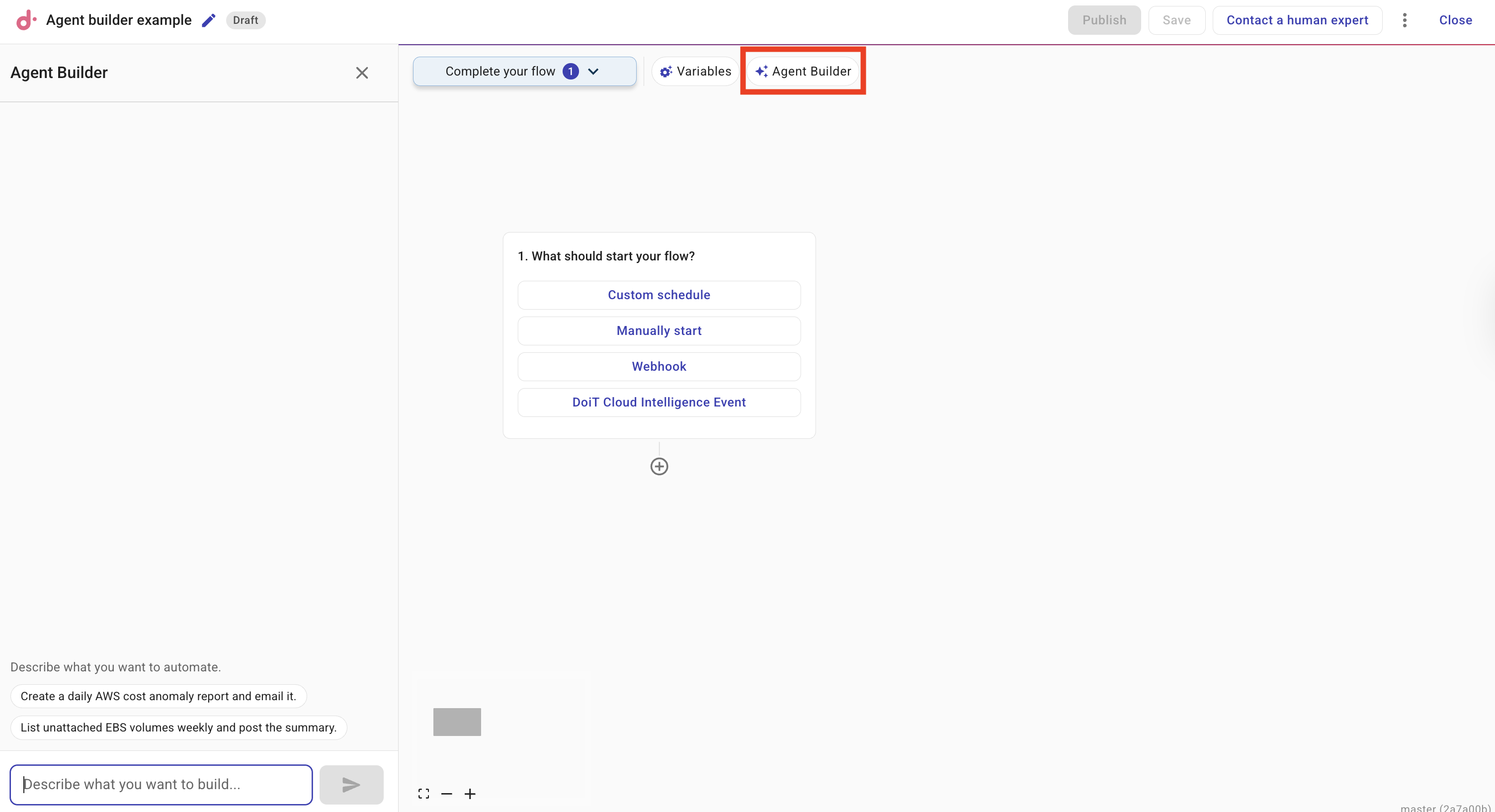Zoom out the canvas with the minus icon
Viewport: 1495px width, 812px height.
coord(447,793)
